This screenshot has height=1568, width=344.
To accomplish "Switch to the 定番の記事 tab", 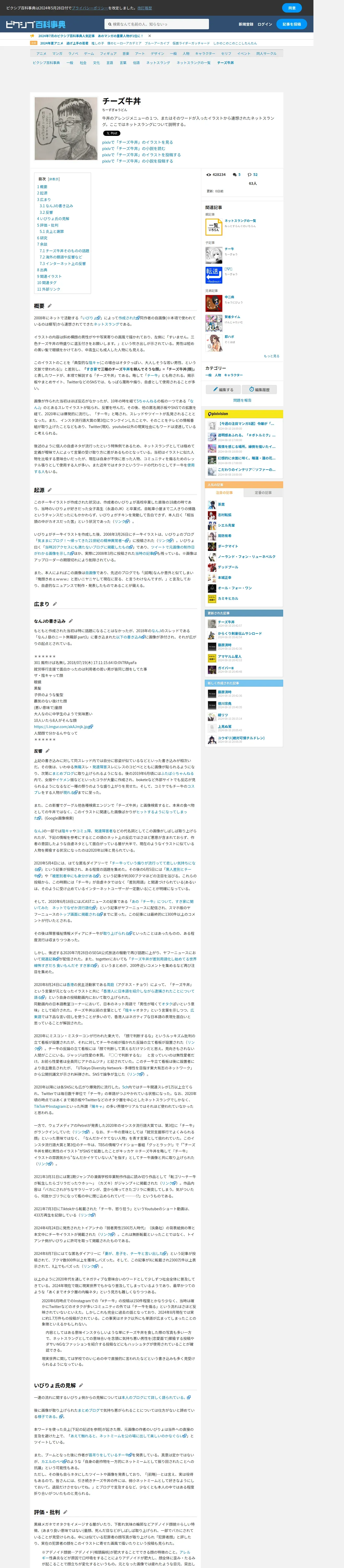I will tap(263, 492).
